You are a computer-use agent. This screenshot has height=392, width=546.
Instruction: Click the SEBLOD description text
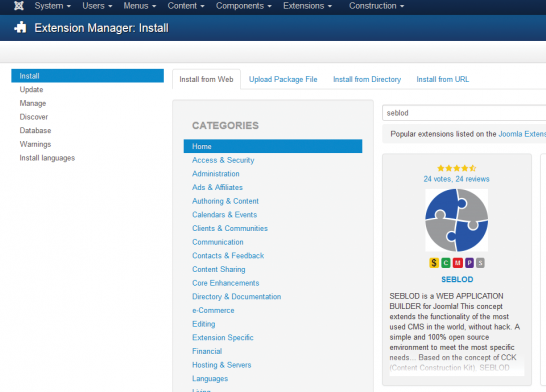point(455,332)
